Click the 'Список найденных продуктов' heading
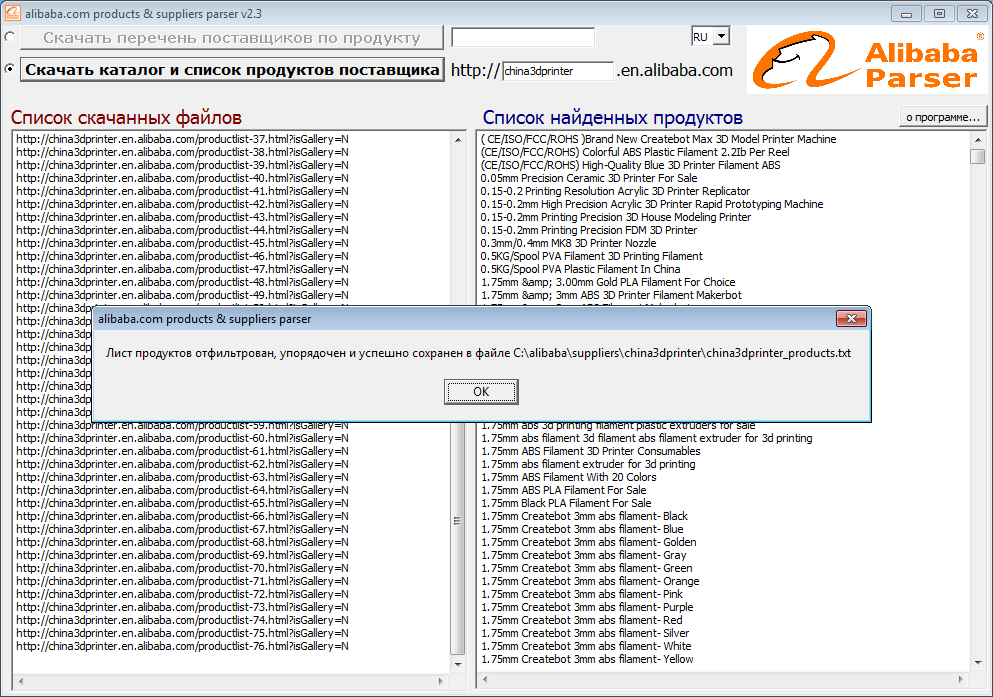The width and height of the screenshot is (993, 697). (612, 118)
